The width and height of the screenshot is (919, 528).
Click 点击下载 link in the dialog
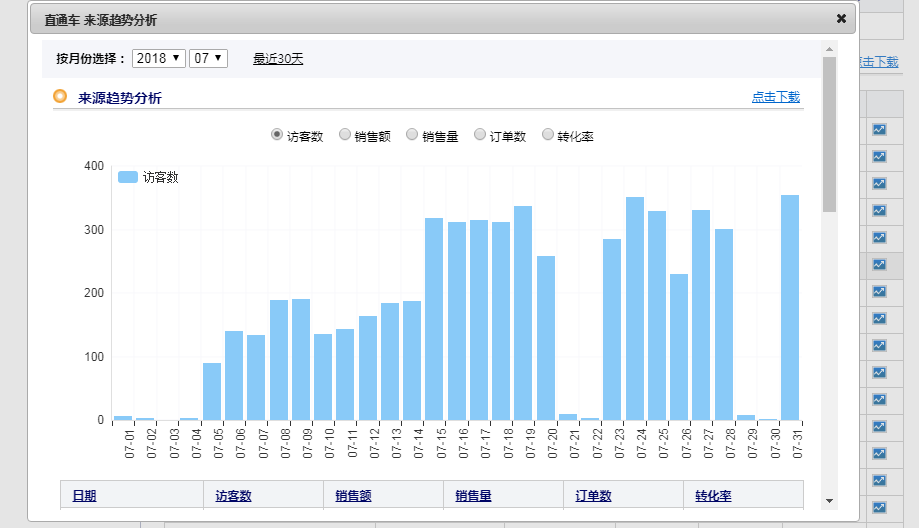(776, 97)
